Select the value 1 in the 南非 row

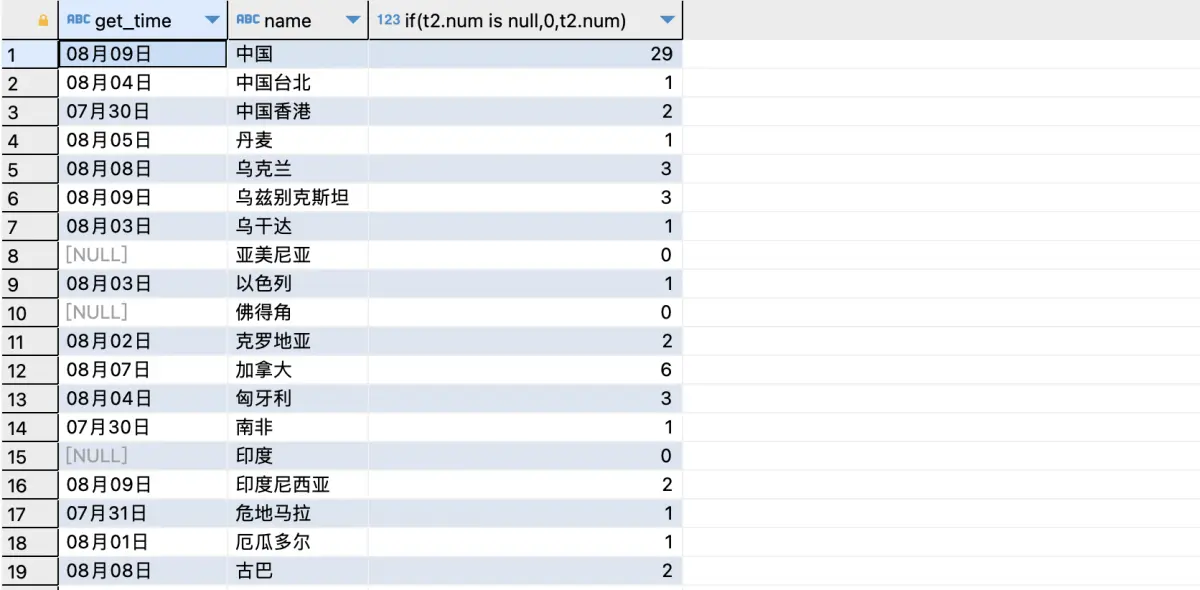click(x=526, y=428)
